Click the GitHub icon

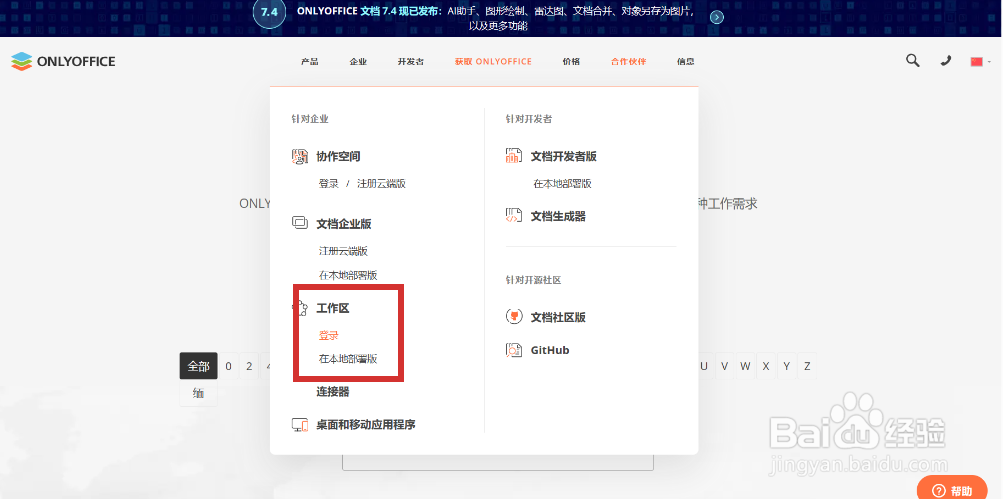[x=514, y=350]
